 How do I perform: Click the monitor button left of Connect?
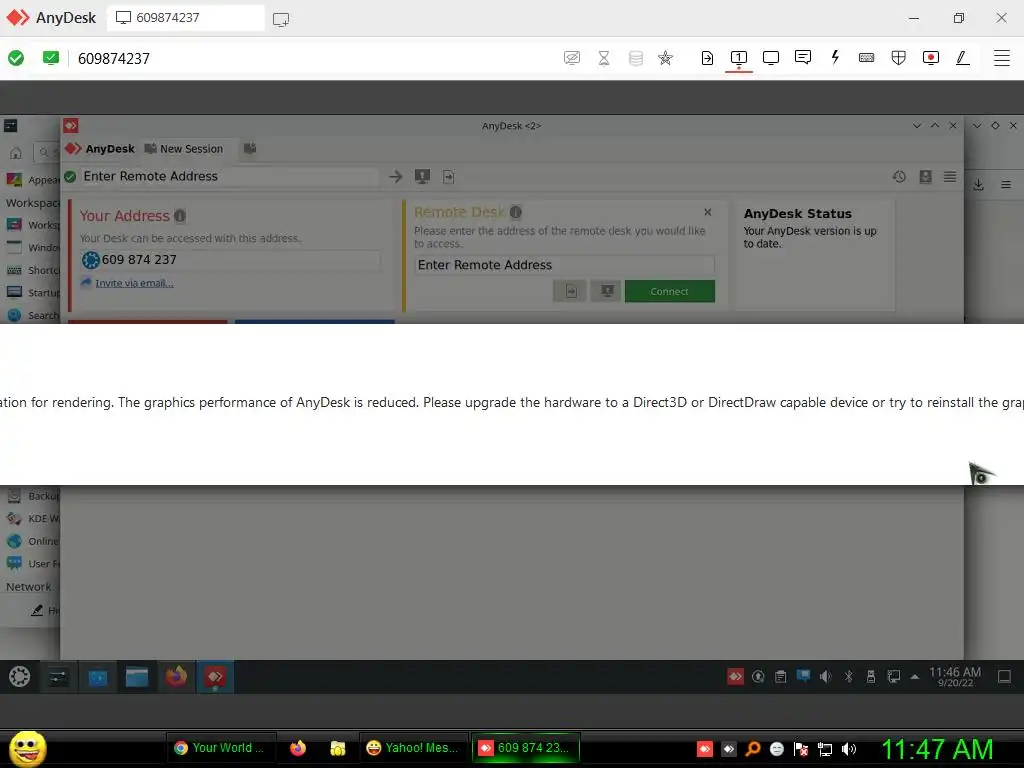click(606, 291)
